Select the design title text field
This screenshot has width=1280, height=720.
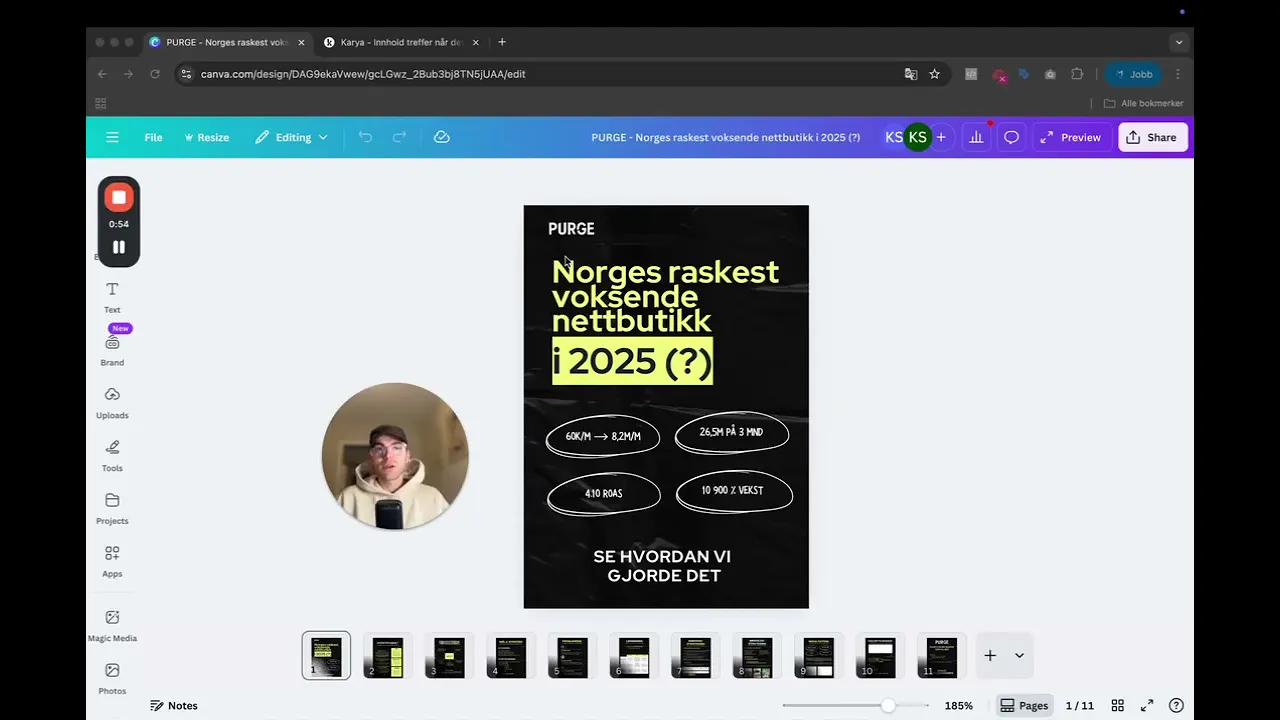pos(726,137)
